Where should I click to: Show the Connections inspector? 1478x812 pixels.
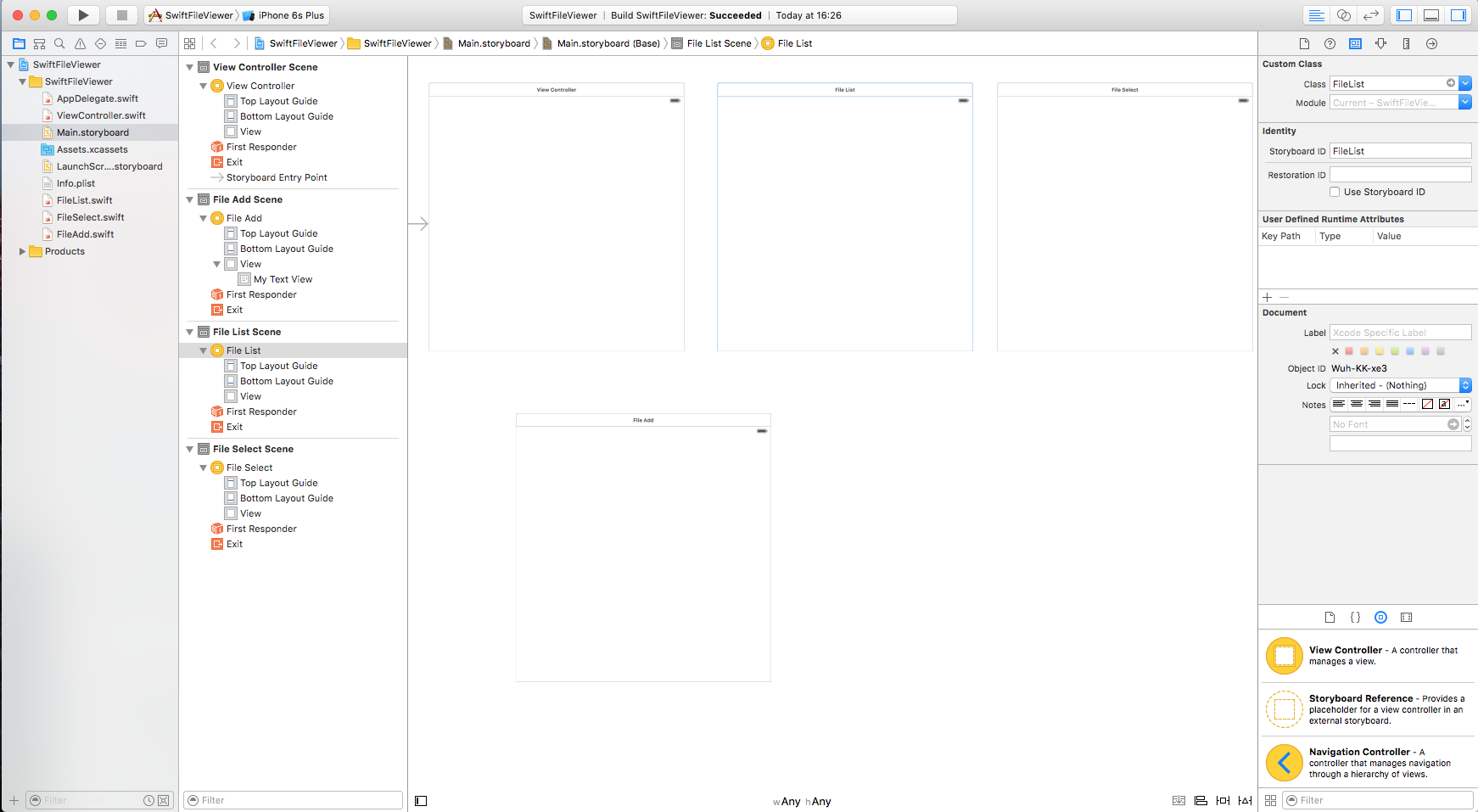pyautogui.click(x=1431, y=43)
